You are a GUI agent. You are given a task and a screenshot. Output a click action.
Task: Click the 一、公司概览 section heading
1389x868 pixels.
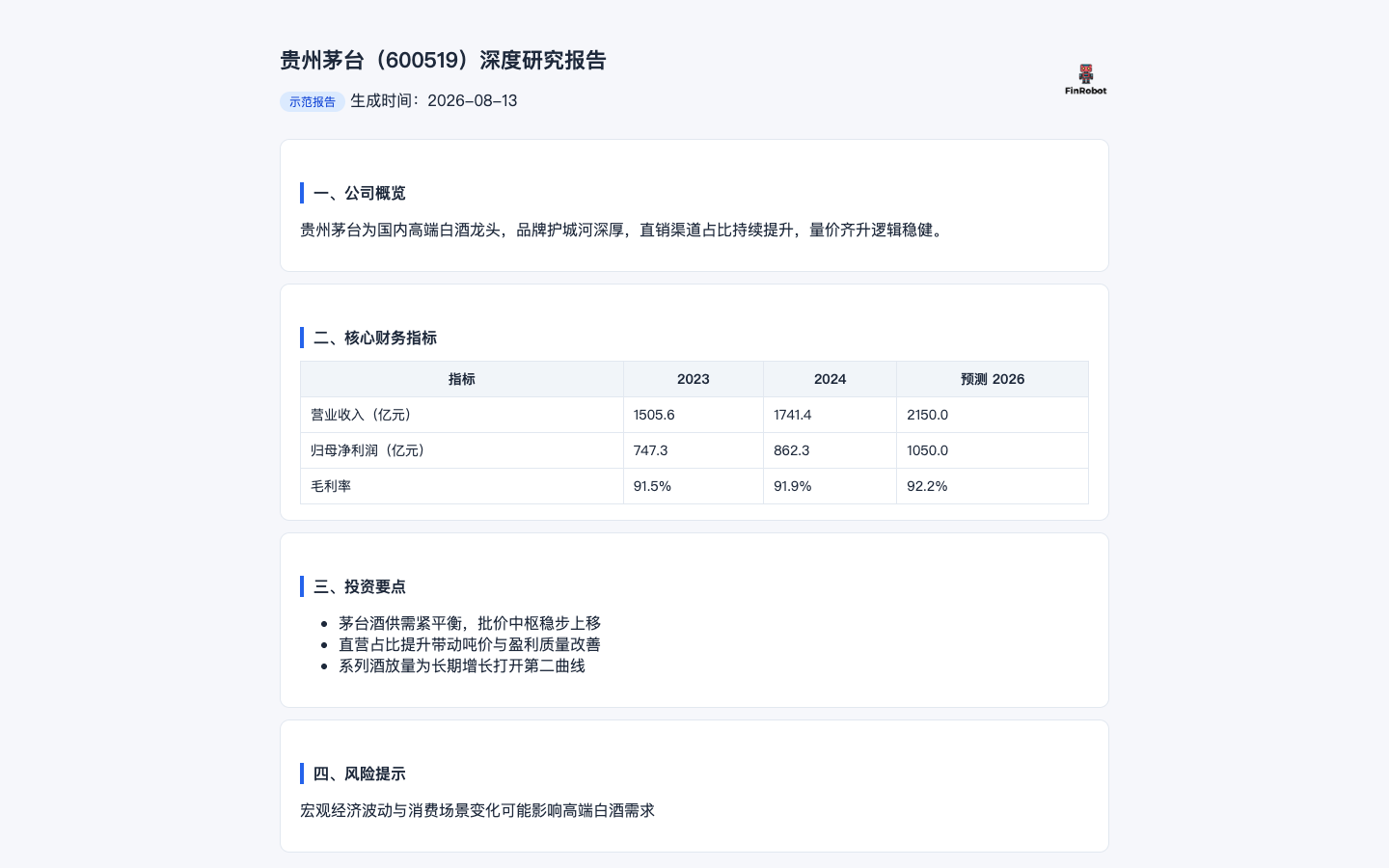[359, 193]
